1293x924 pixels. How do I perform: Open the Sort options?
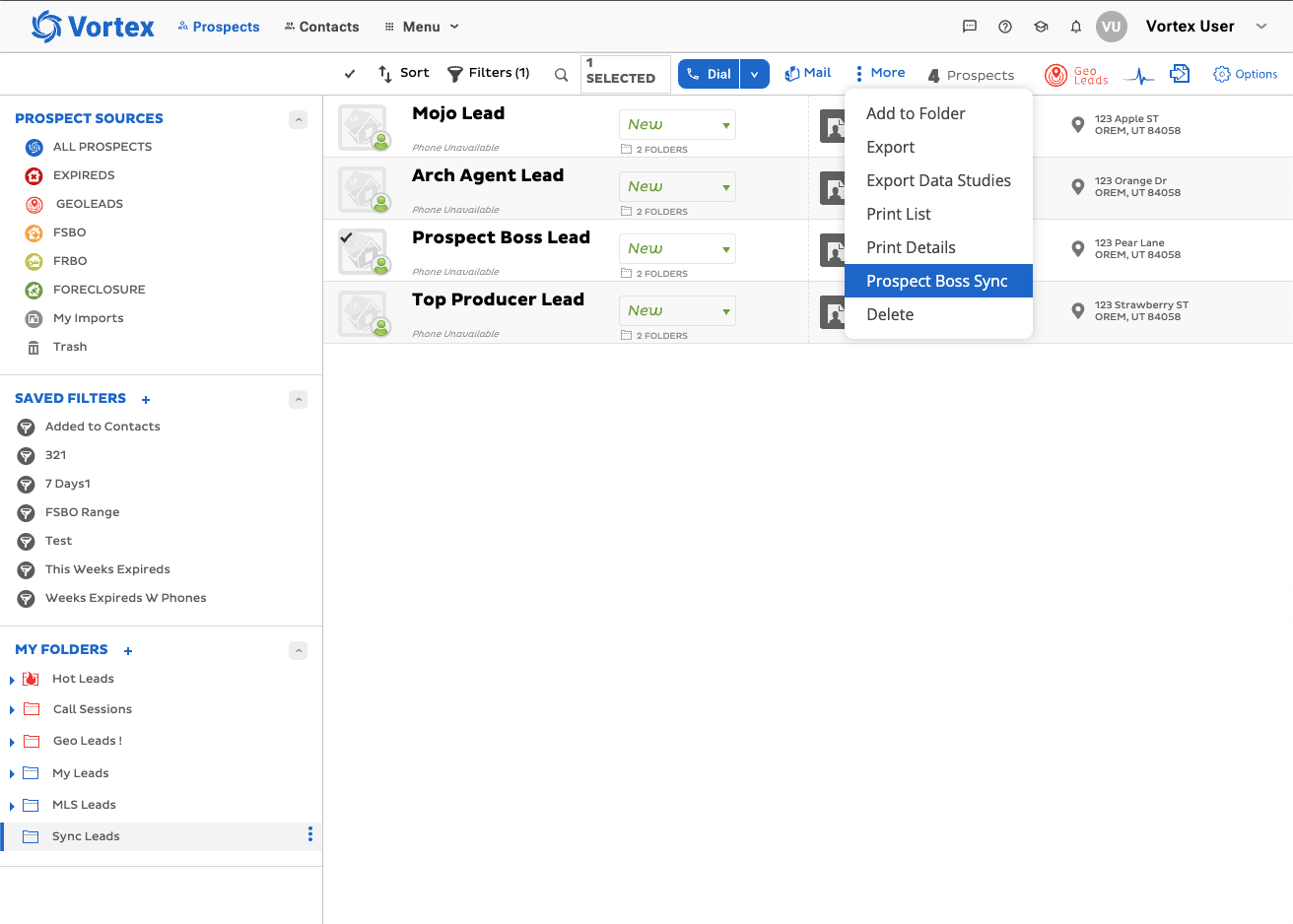pos(404,73)
